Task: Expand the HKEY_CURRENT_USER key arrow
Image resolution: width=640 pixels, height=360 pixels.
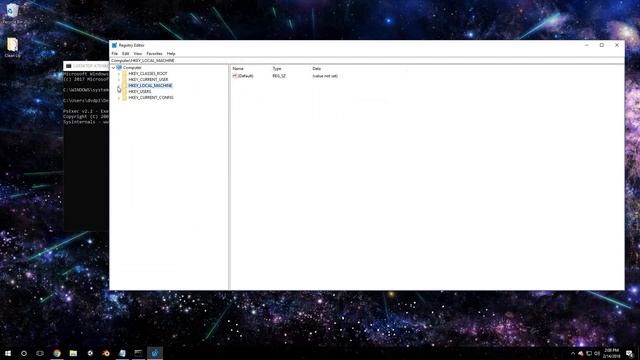Action: [119, 80]
